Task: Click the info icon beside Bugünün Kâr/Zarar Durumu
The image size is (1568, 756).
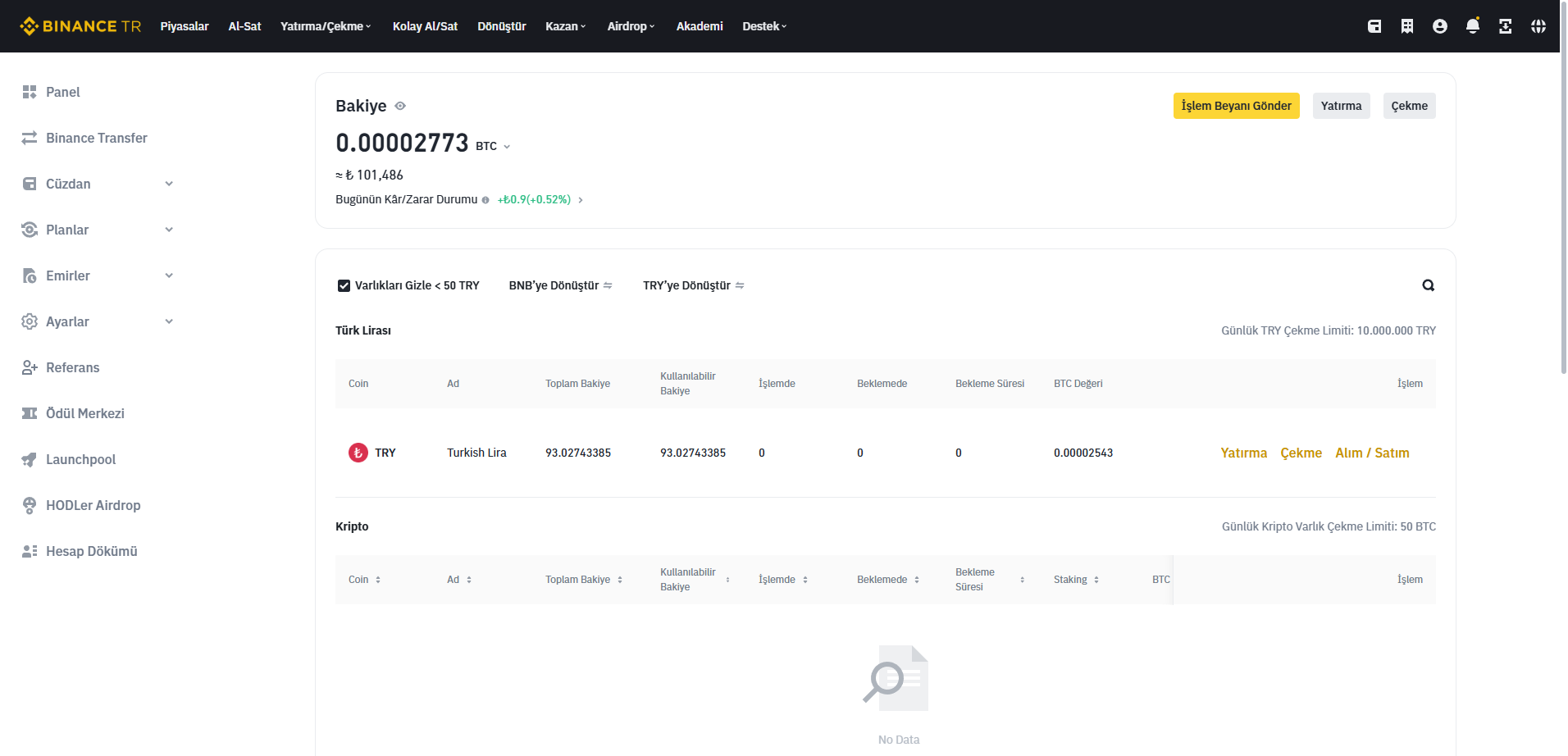Action: [485, 200]
